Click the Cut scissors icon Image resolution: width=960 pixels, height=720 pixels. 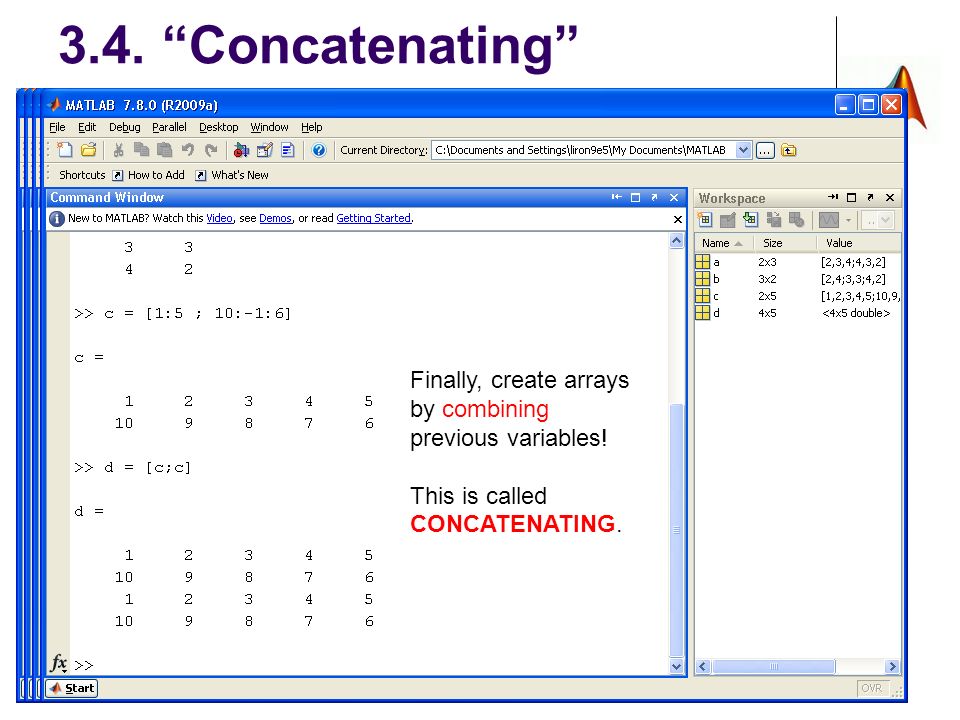119,150
